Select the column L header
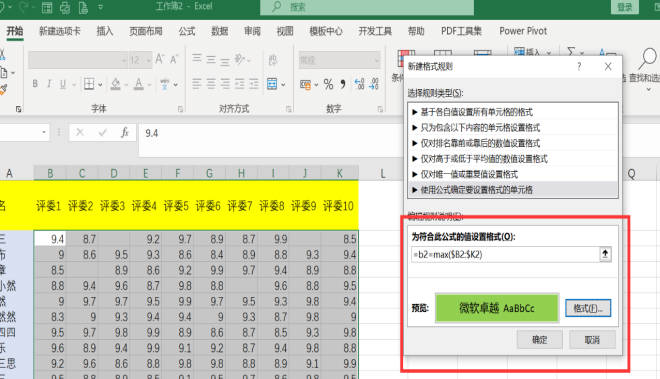 tap(382, 173)
